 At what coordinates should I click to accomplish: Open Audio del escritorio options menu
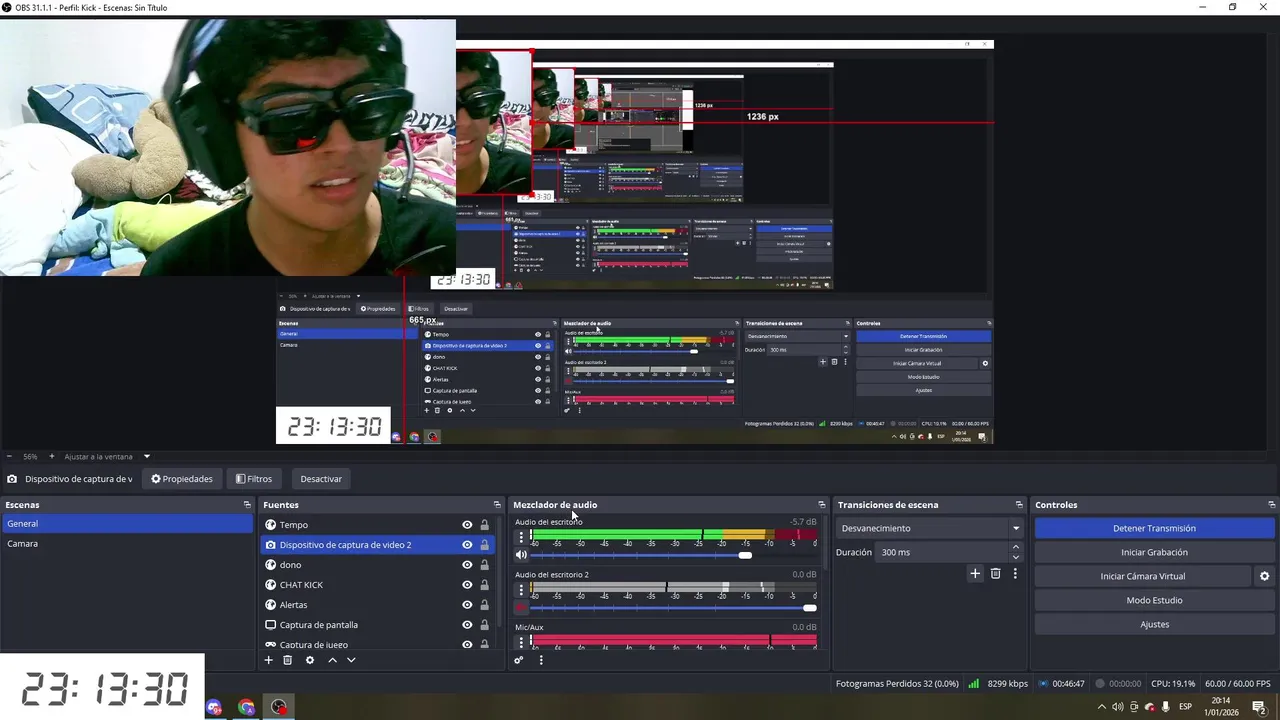pyautogui.click(x=520, y=538)
